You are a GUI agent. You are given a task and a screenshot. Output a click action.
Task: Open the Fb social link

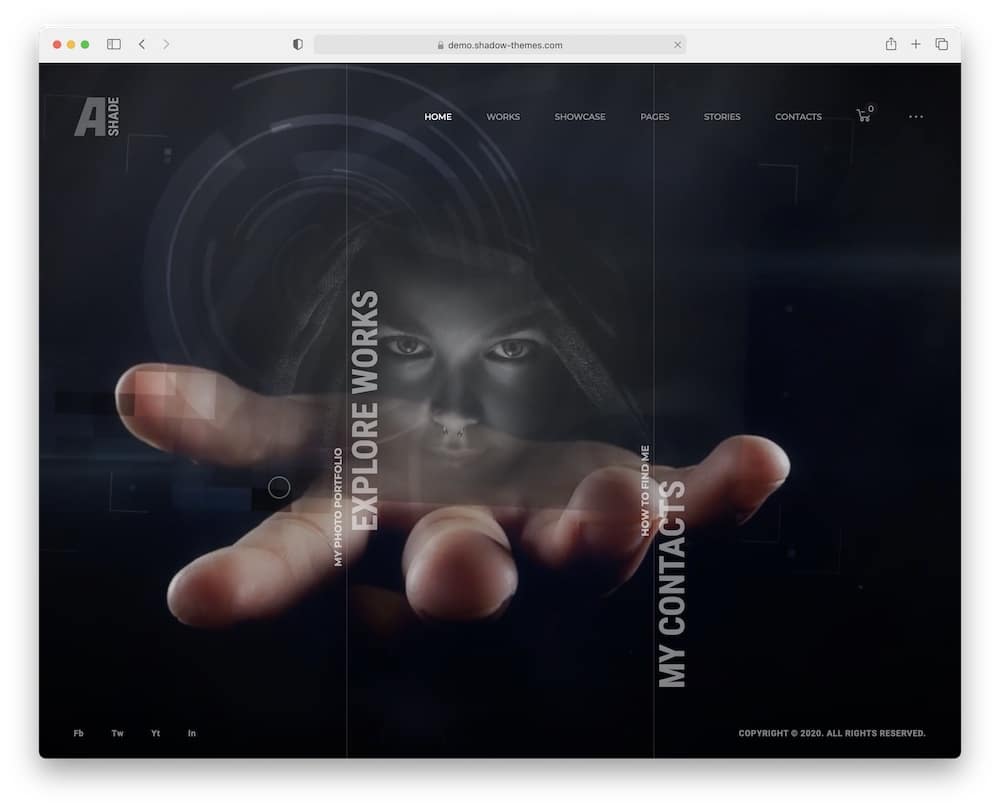78,733
